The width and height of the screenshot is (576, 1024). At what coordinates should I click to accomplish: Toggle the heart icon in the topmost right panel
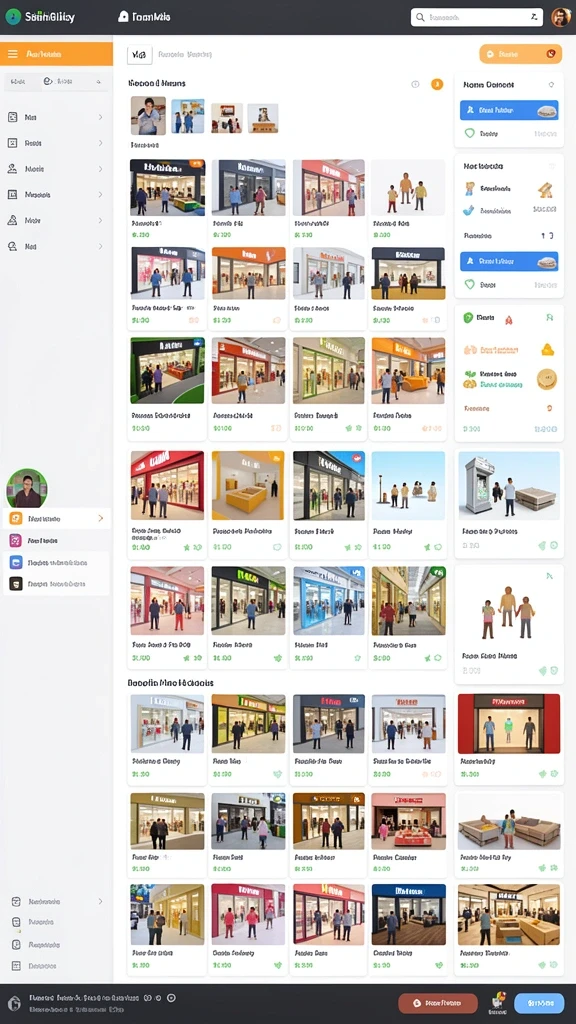(x=469, y=133)
